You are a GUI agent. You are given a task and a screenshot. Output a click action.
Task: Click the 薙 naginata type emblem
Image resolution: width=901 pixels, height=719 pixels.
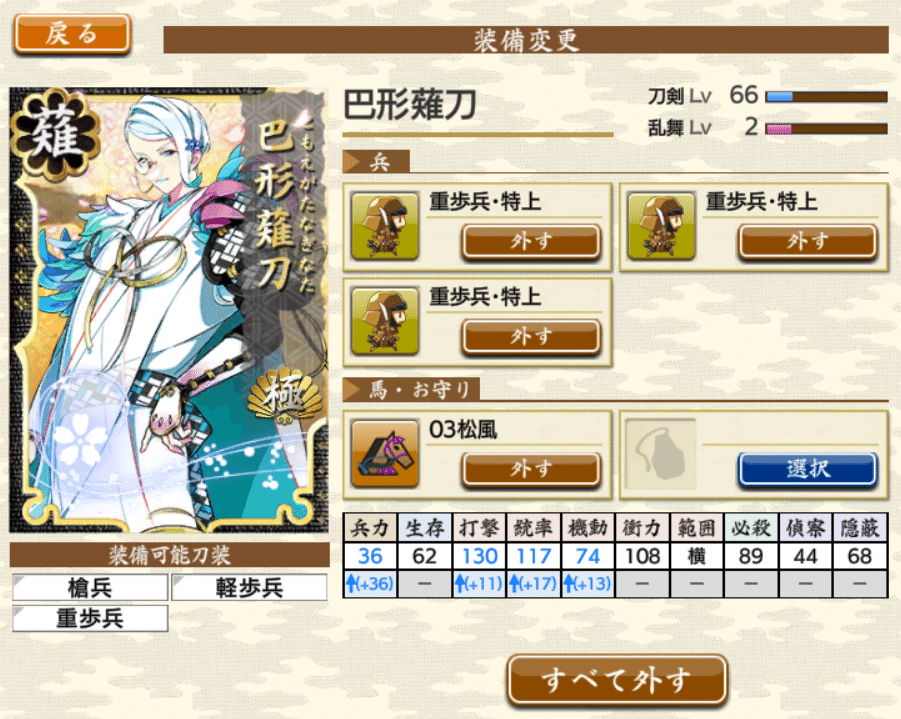(56, 134)
